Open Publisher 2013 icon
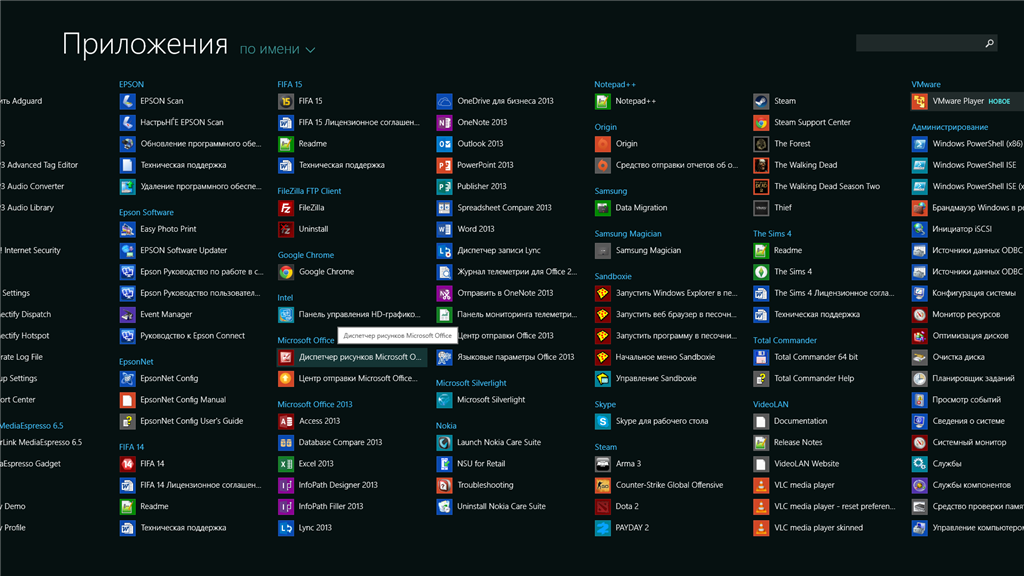Screen dimensions: 1024x576 coord(444,186)
